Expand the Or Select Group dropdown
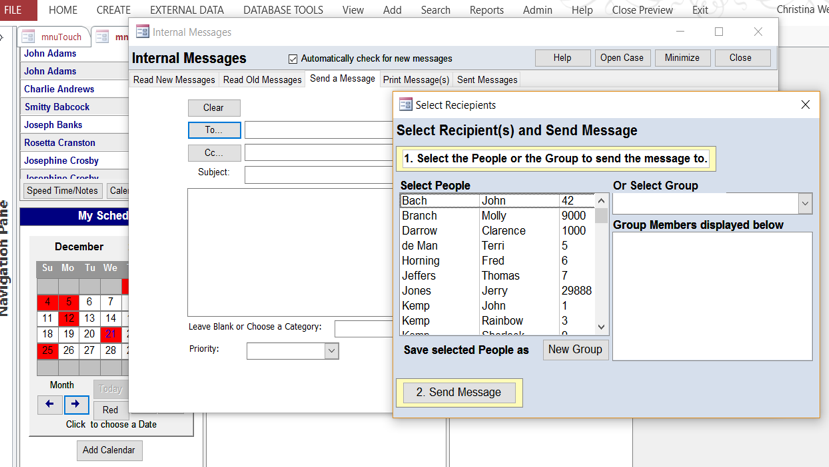 pyautogui.click(x=805, y=203)
